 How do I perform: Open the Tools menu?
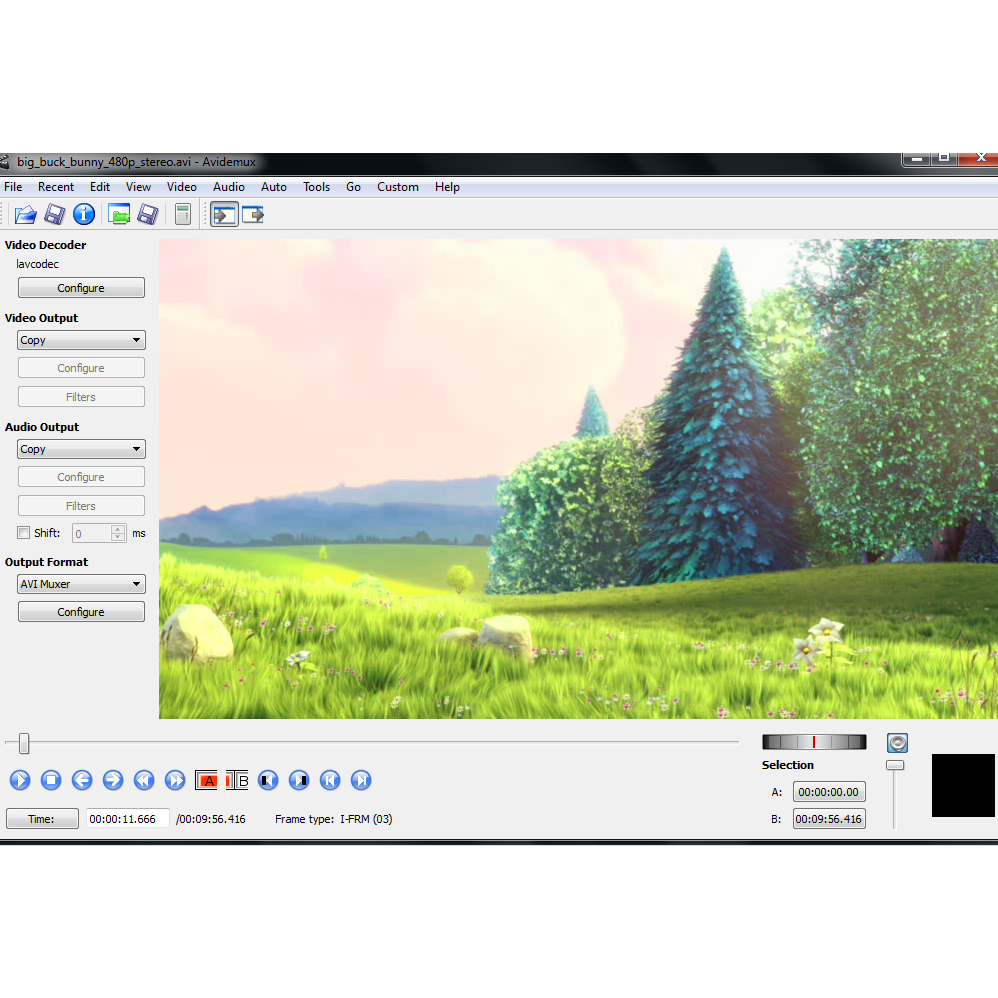(316, 187)
